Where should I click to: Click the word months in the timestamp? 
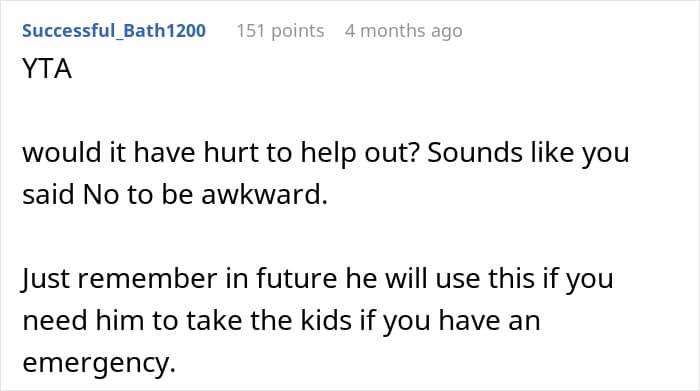tap(393, 31)
